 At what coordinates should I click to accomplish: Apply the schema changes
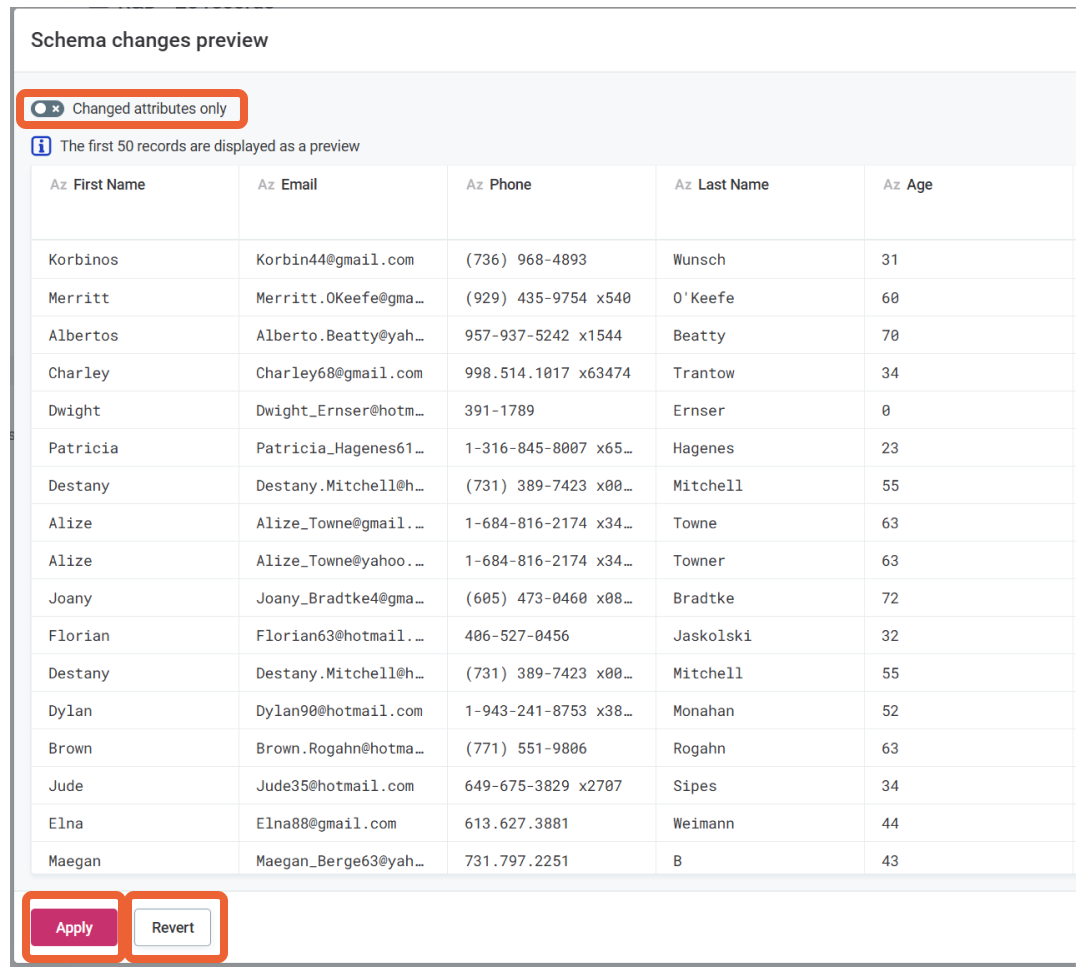[72, 927]
